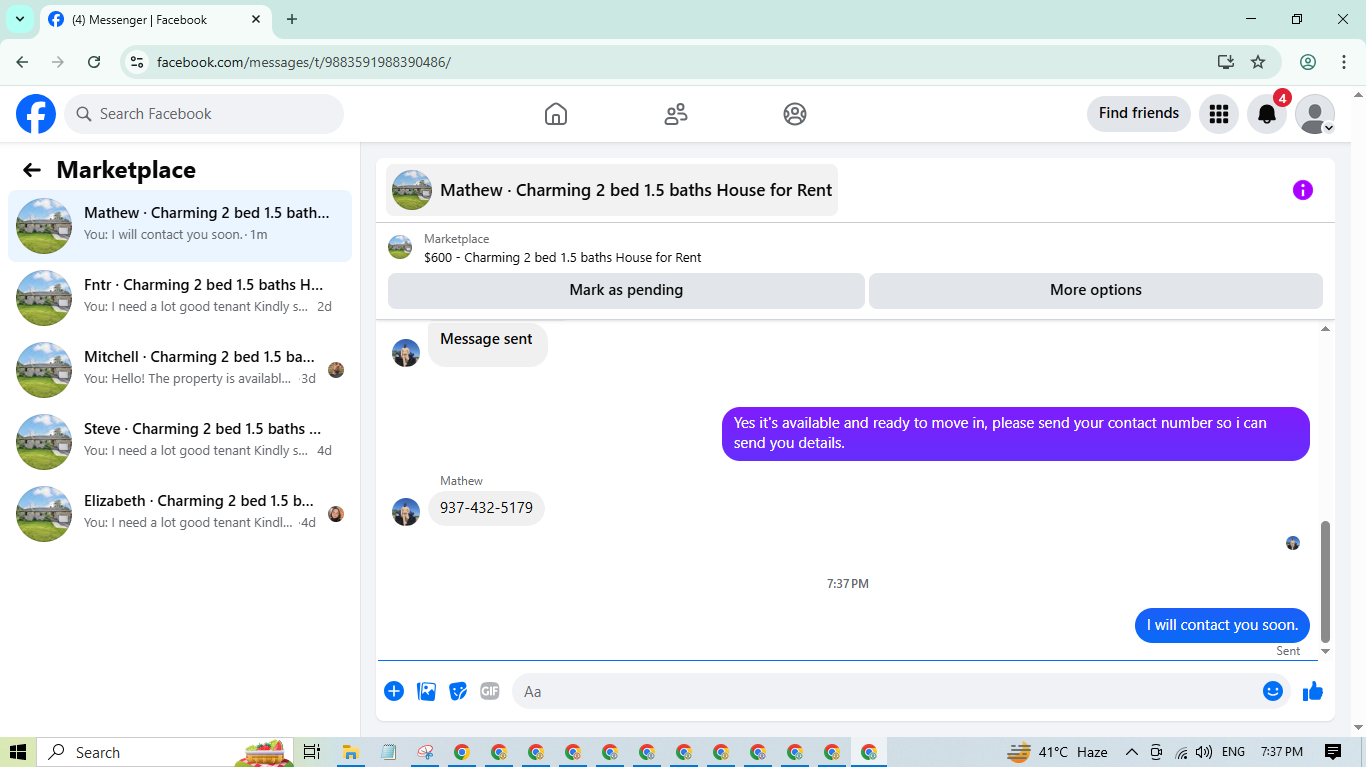
Task: Open a new browser tab
Action: [292, 20]
